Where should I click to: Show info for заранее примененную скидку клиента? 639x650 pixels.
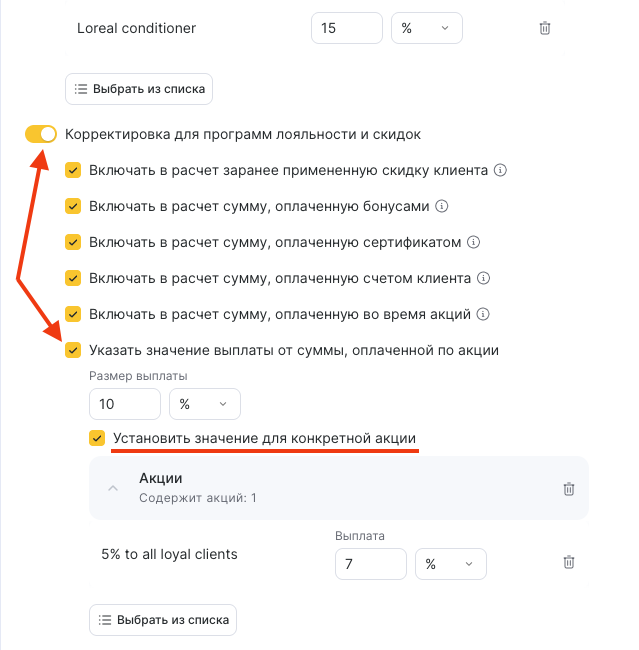pyautogui.click(x=501, y=170)
